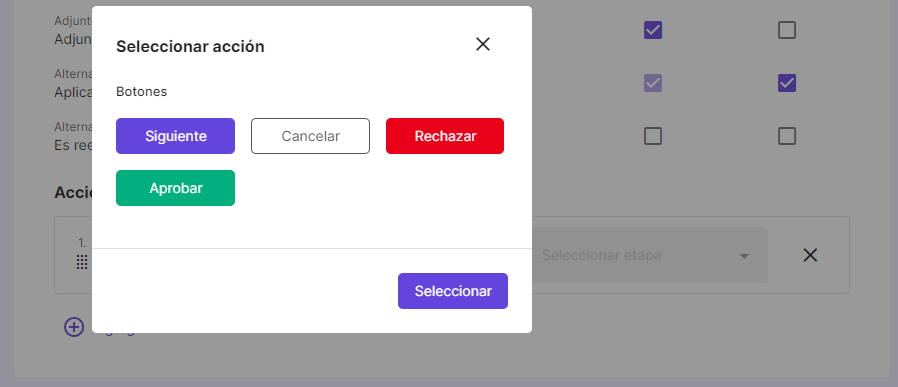Select the green Aprobar button
This screenshot has width=898, height=387.
[175, 188]
